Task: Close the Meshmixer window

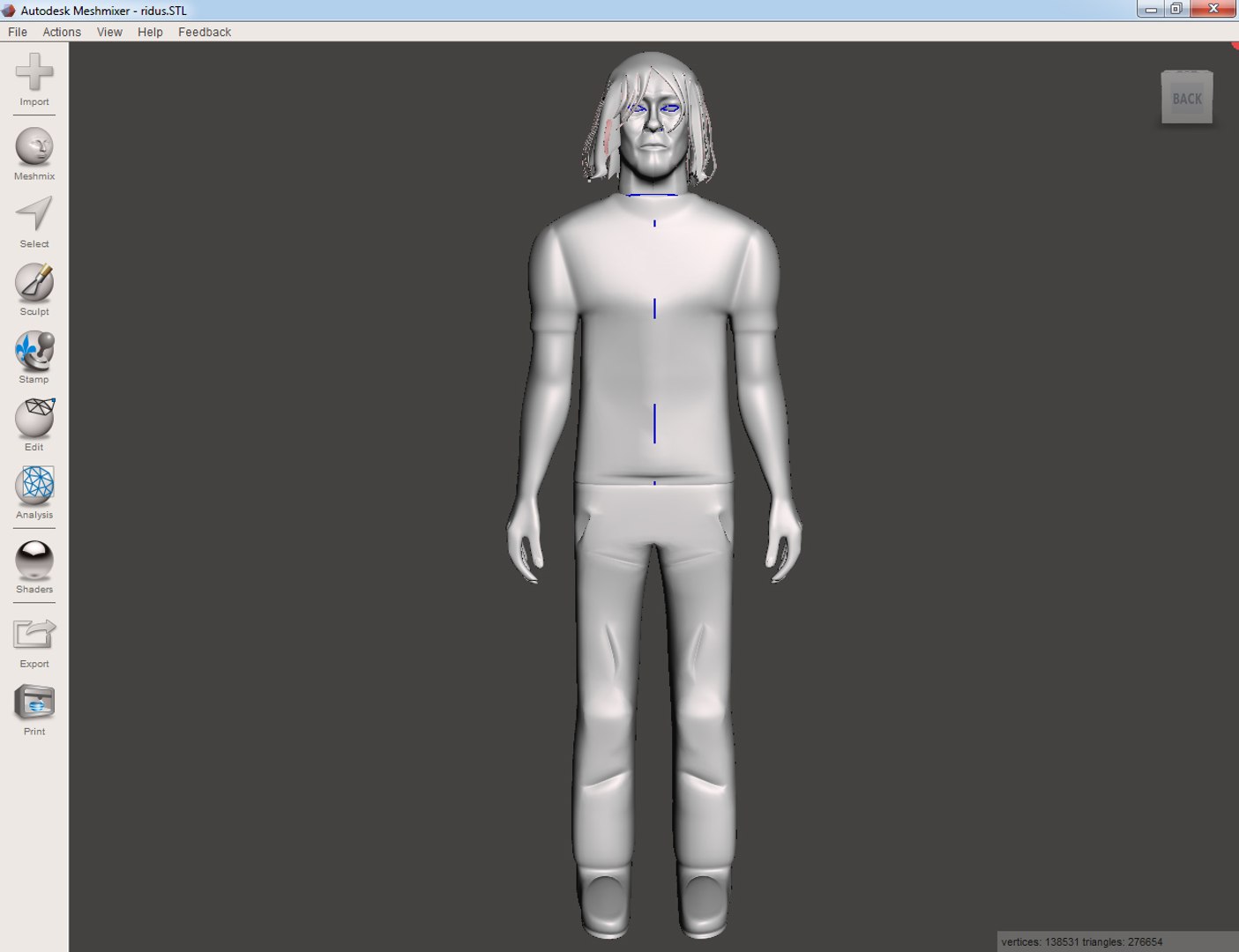Action: pyautogui.click(x=1213, y=10)
